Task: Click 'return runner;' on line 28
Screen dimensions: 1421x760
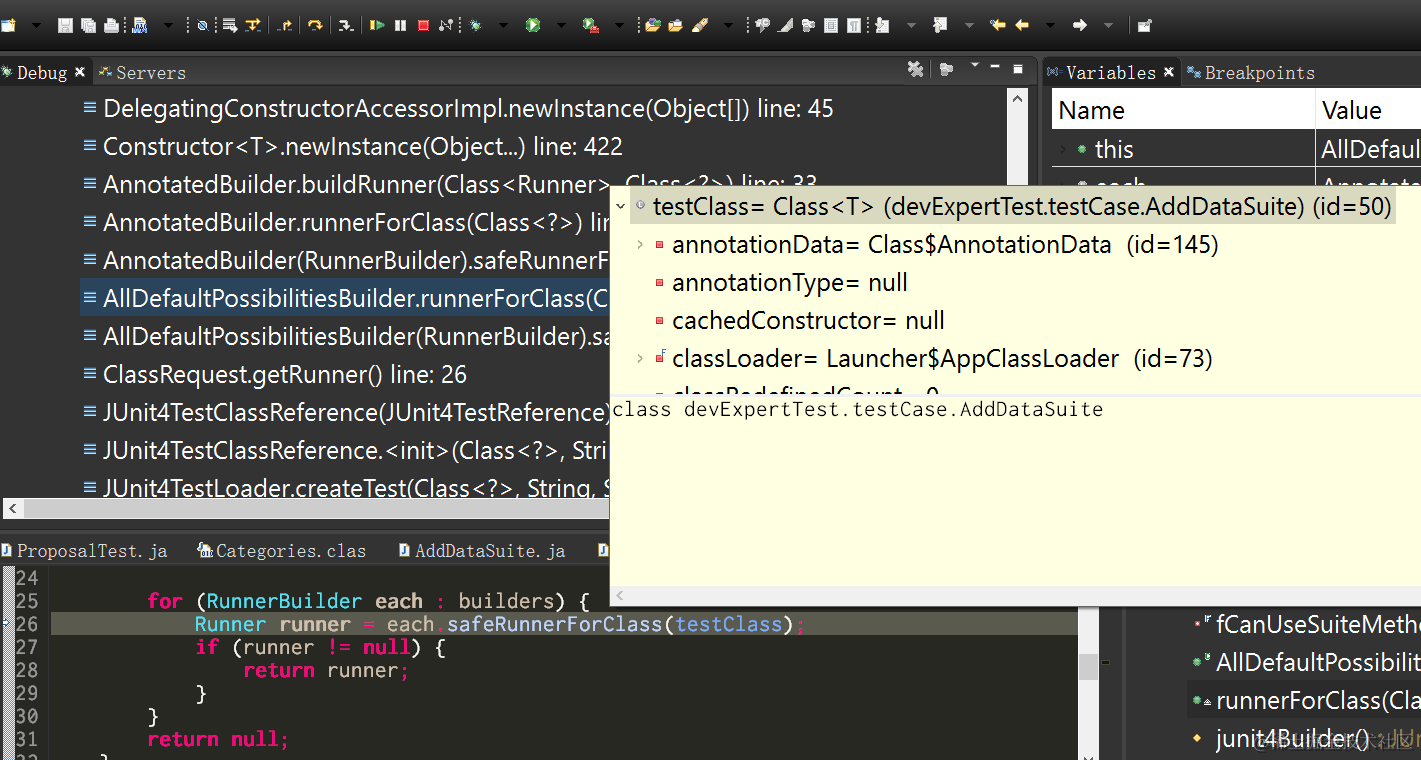Action: pyautogui.click(x=326, y=670)
